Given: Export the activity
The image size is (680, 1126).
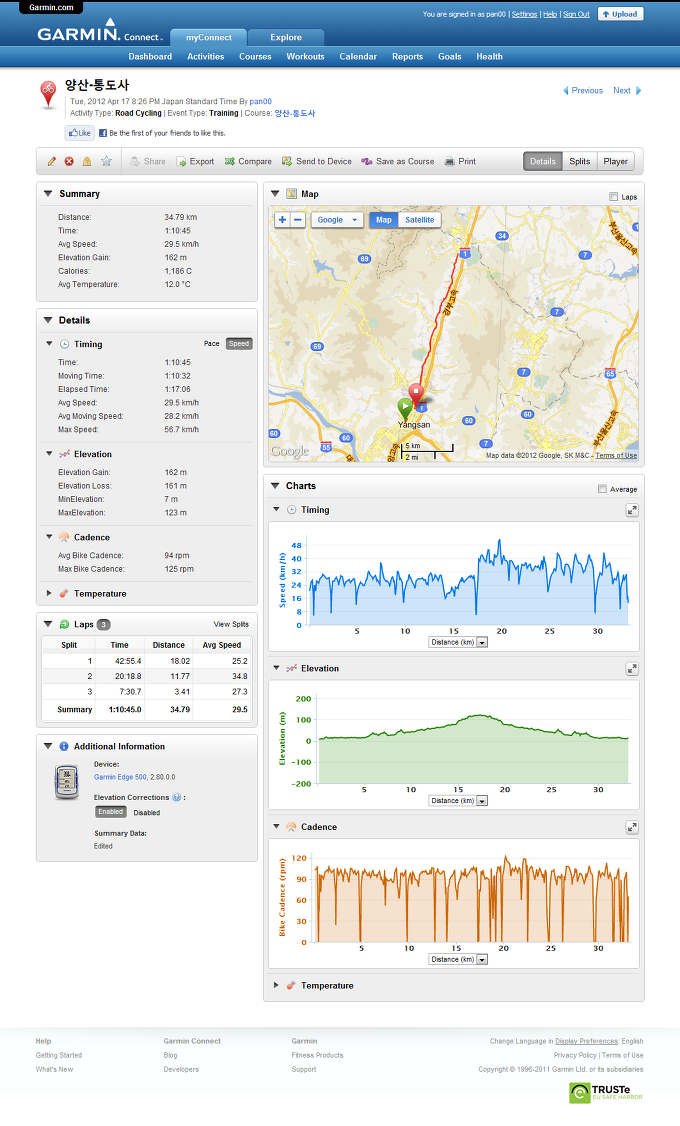Looking at the screenshot, I should (x=195, y=162).
